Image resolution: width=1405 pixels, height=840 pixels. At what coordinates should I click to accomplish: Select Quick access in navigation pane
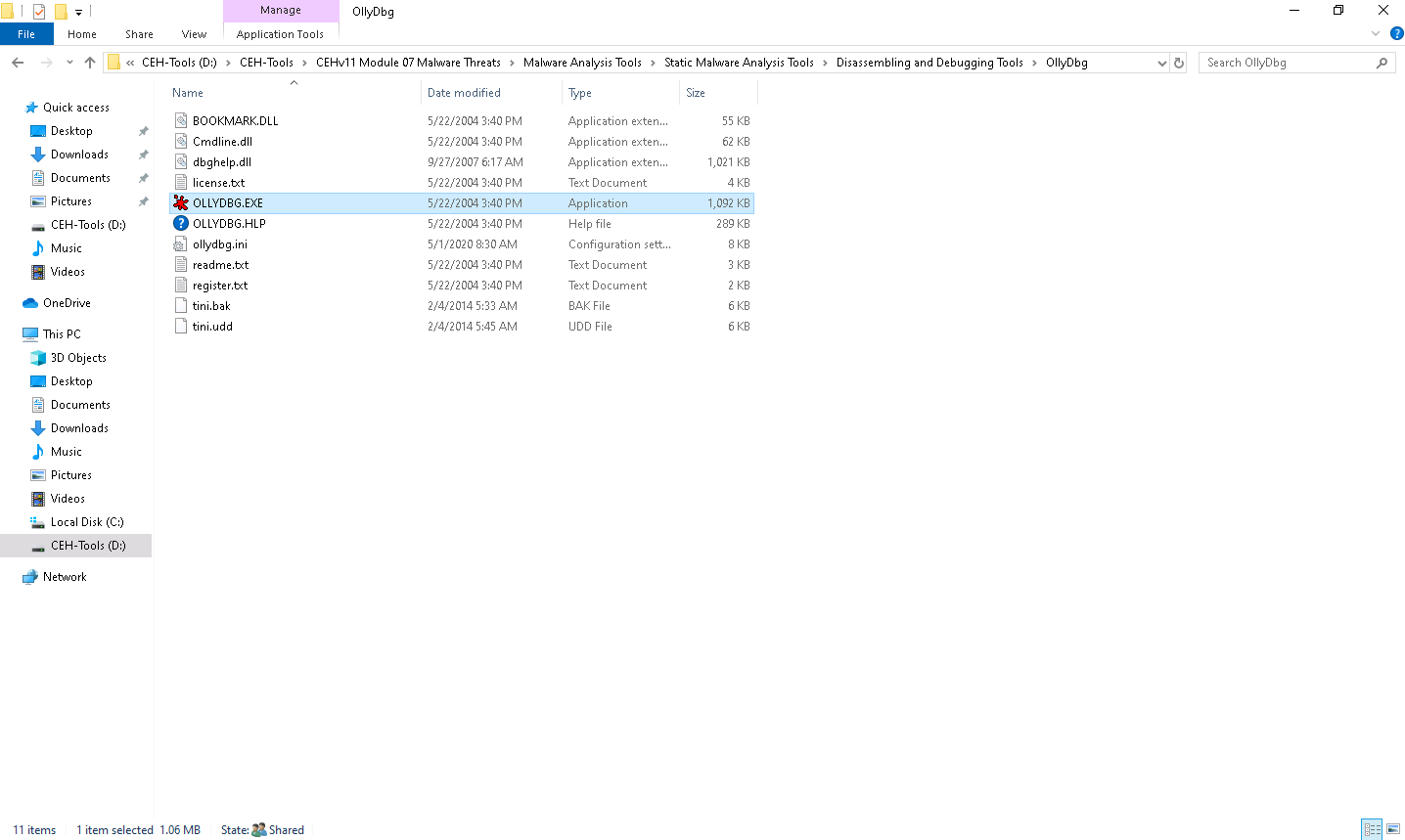click(76, 108)
